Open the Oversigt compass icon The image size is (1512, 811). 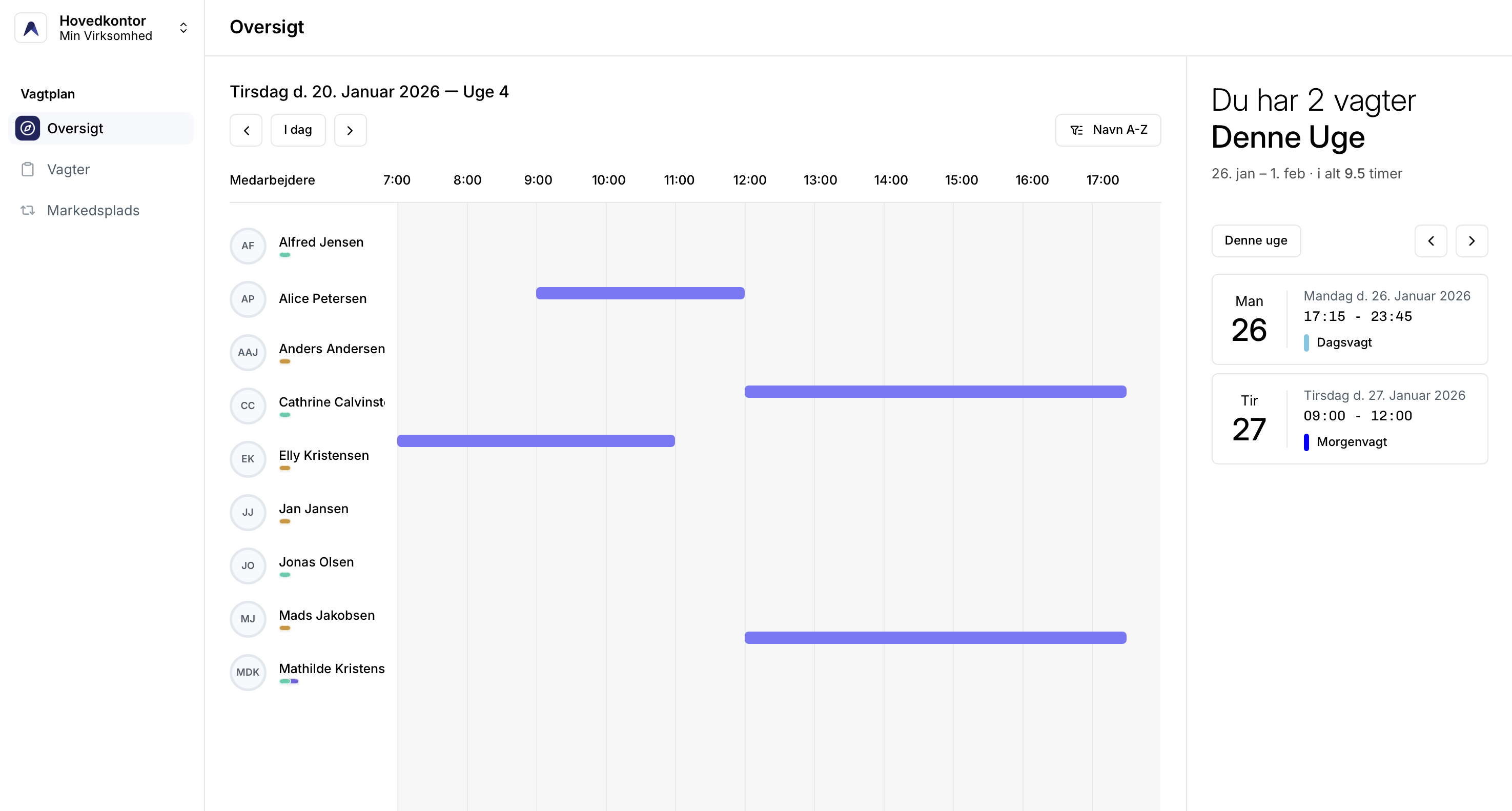(x=28, y=128)
